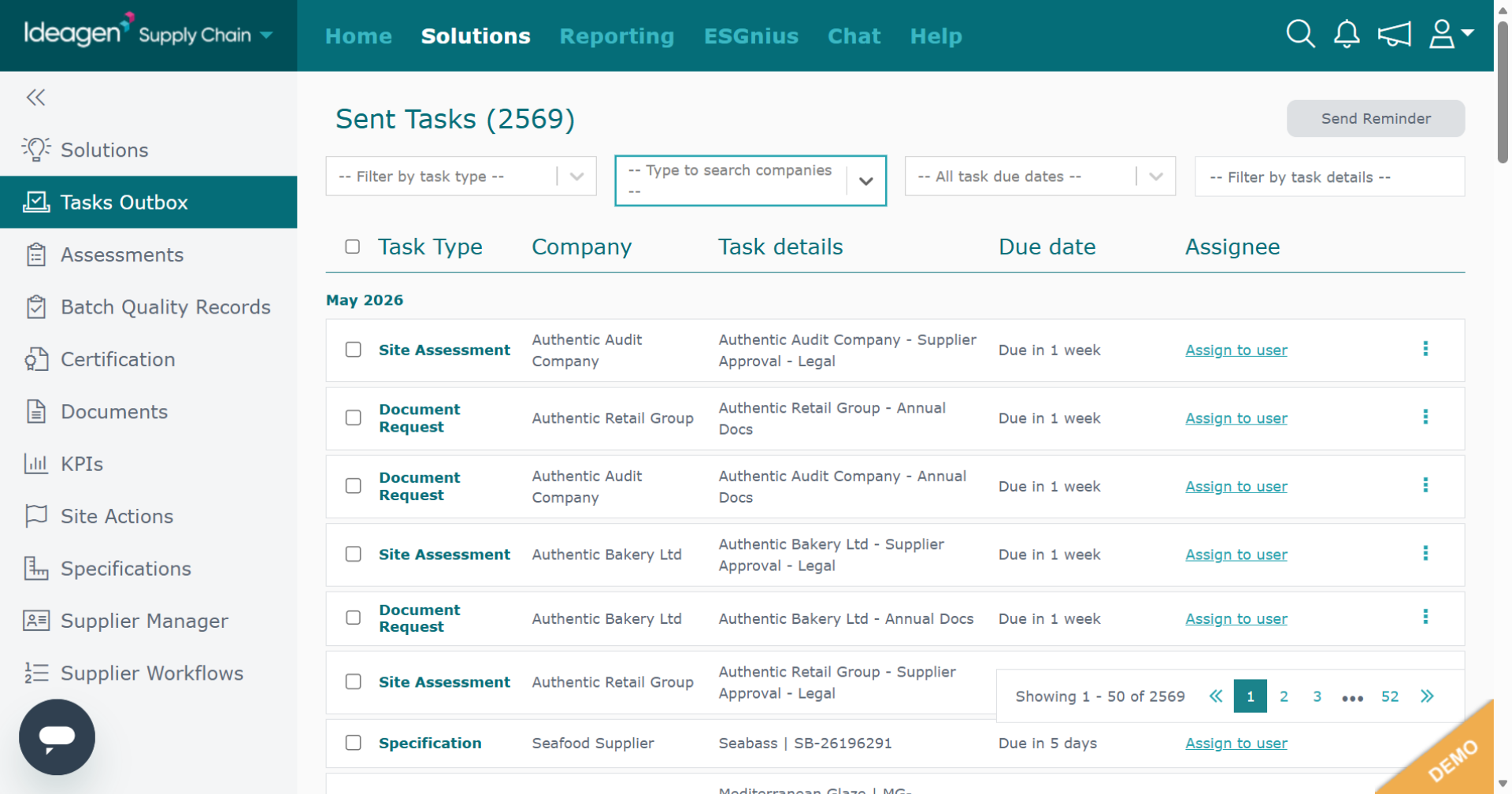Open the Specification task link for Seafood Supplier
The image size is (1512, 794).
coord(430,743)
